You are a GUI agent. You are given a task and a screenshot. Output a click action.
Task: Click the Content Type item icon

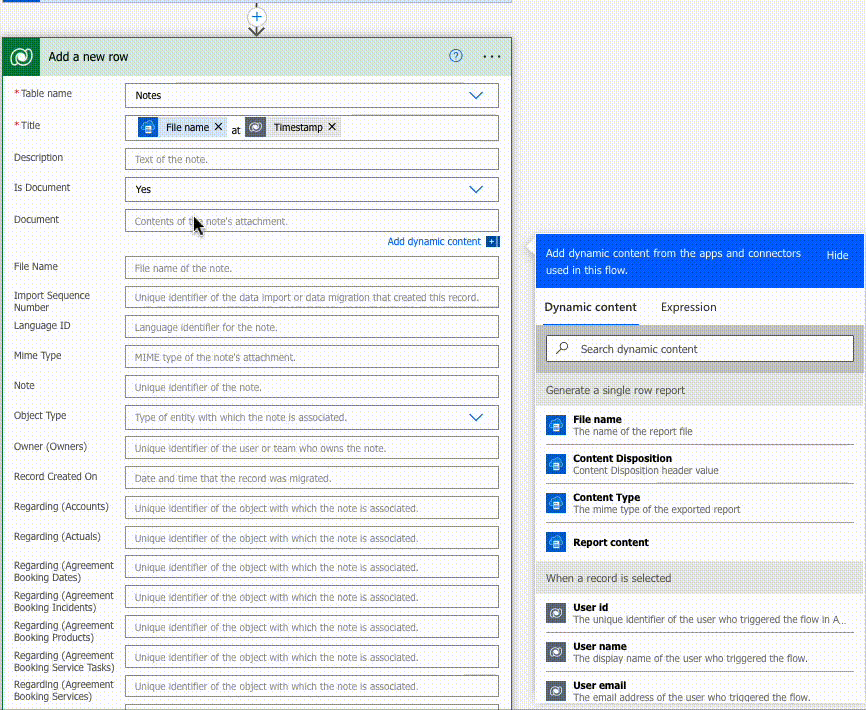(556, 503)
